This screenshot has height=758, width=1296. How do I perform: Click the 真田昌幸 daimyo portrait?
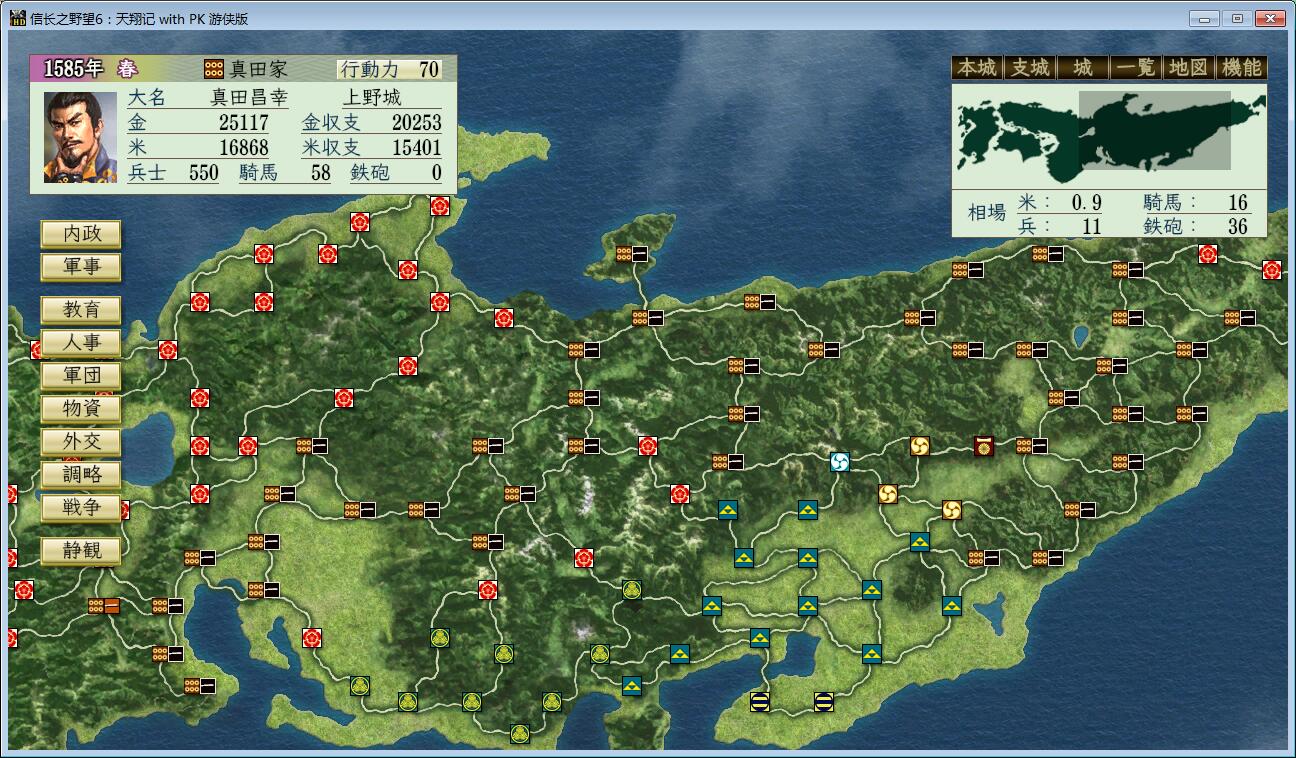(x=81, y=138)
